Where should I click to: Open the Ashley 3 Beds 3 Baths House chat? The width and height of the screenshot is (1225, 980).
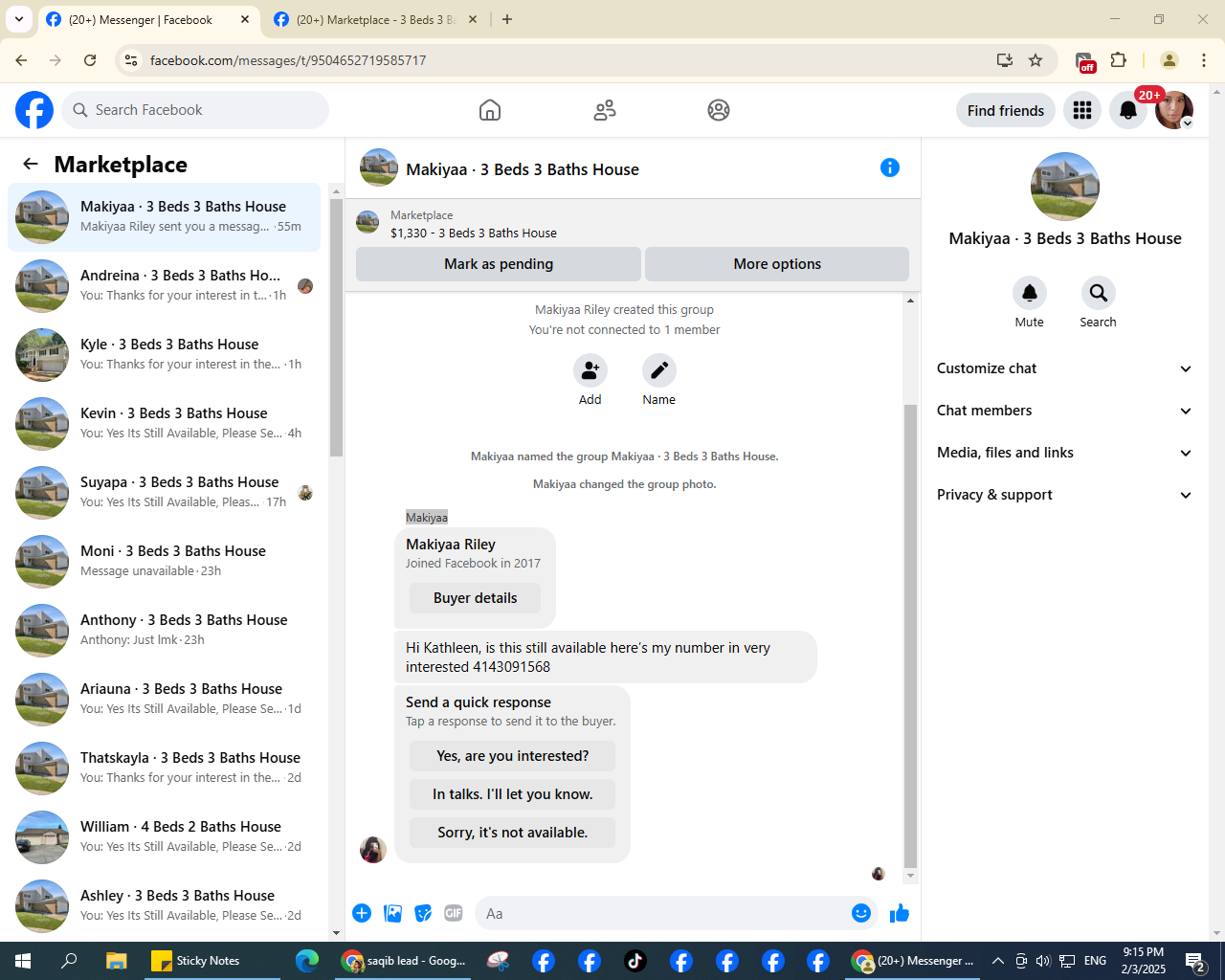coord(165,906)
